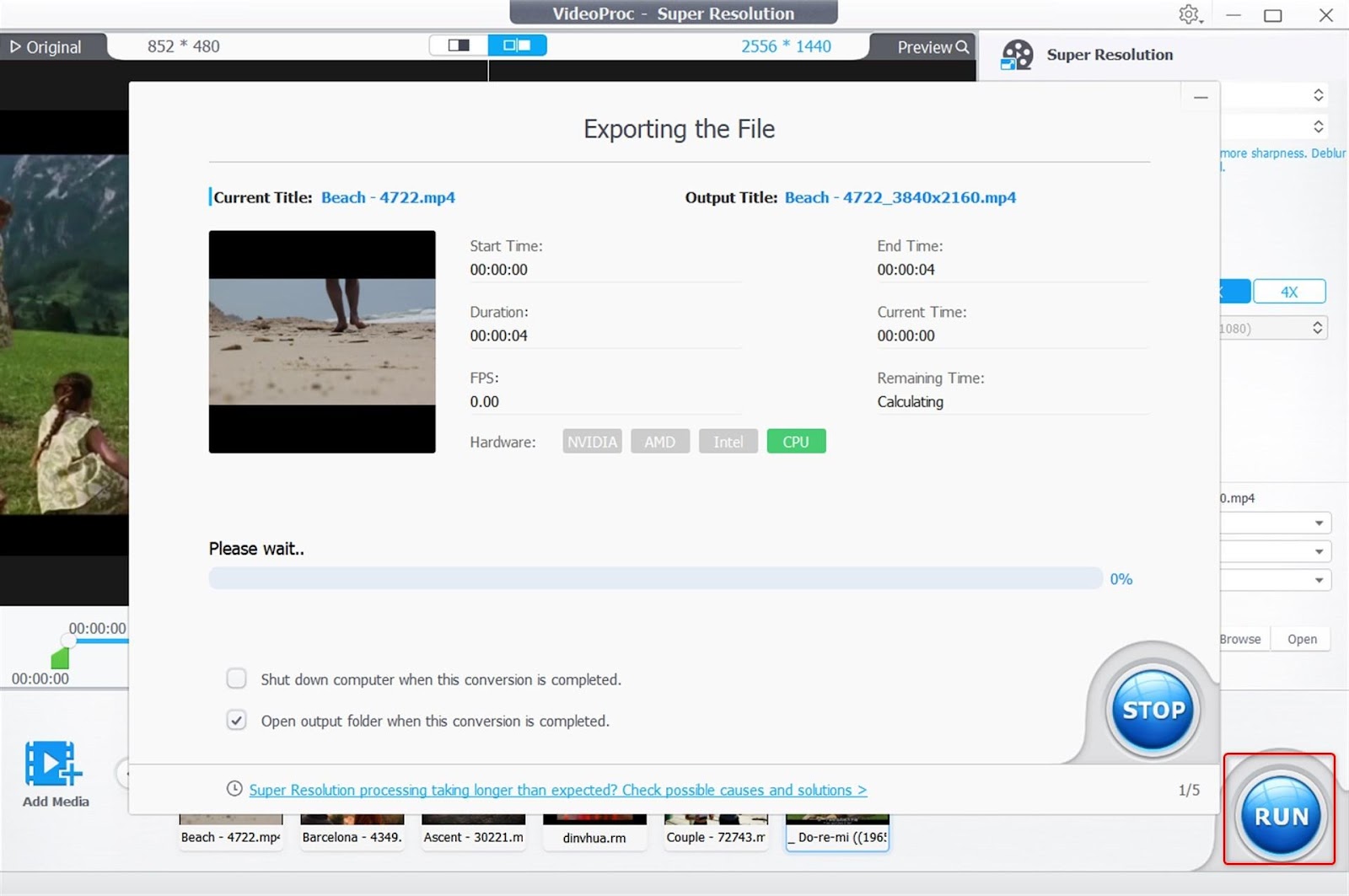Select NVIDIA as the hardware option
Screen dimensions: 1349x896
pyautogui.click(x=591, y=441)
